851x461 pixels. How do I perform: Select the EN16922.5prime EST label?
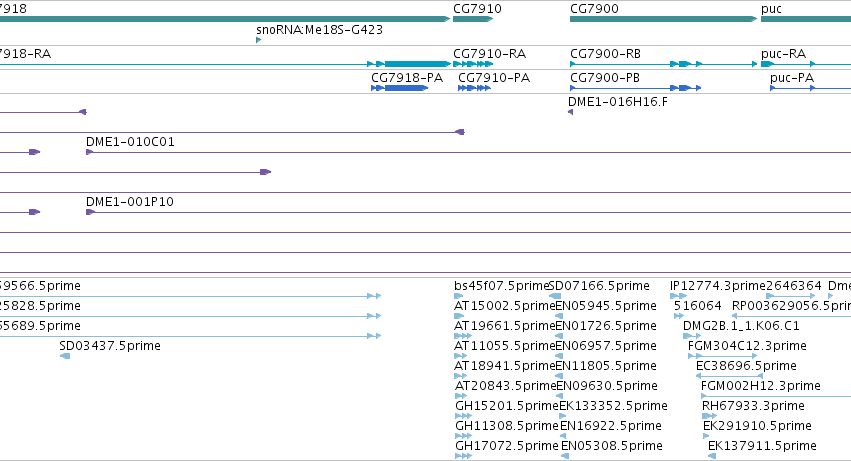tap(611, 426)
